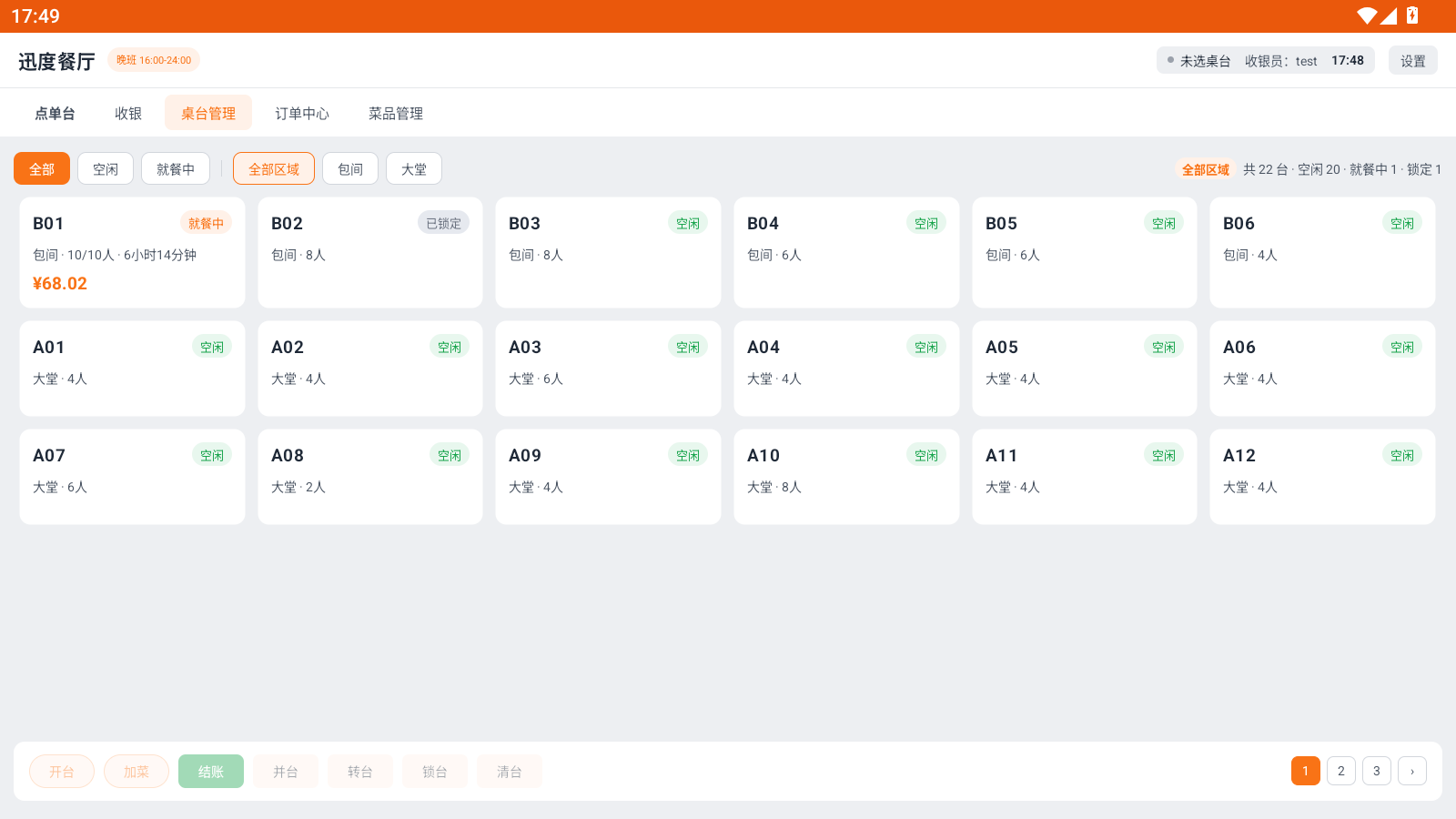
Task: Switch to the 收银 tab
Action: 128,114
